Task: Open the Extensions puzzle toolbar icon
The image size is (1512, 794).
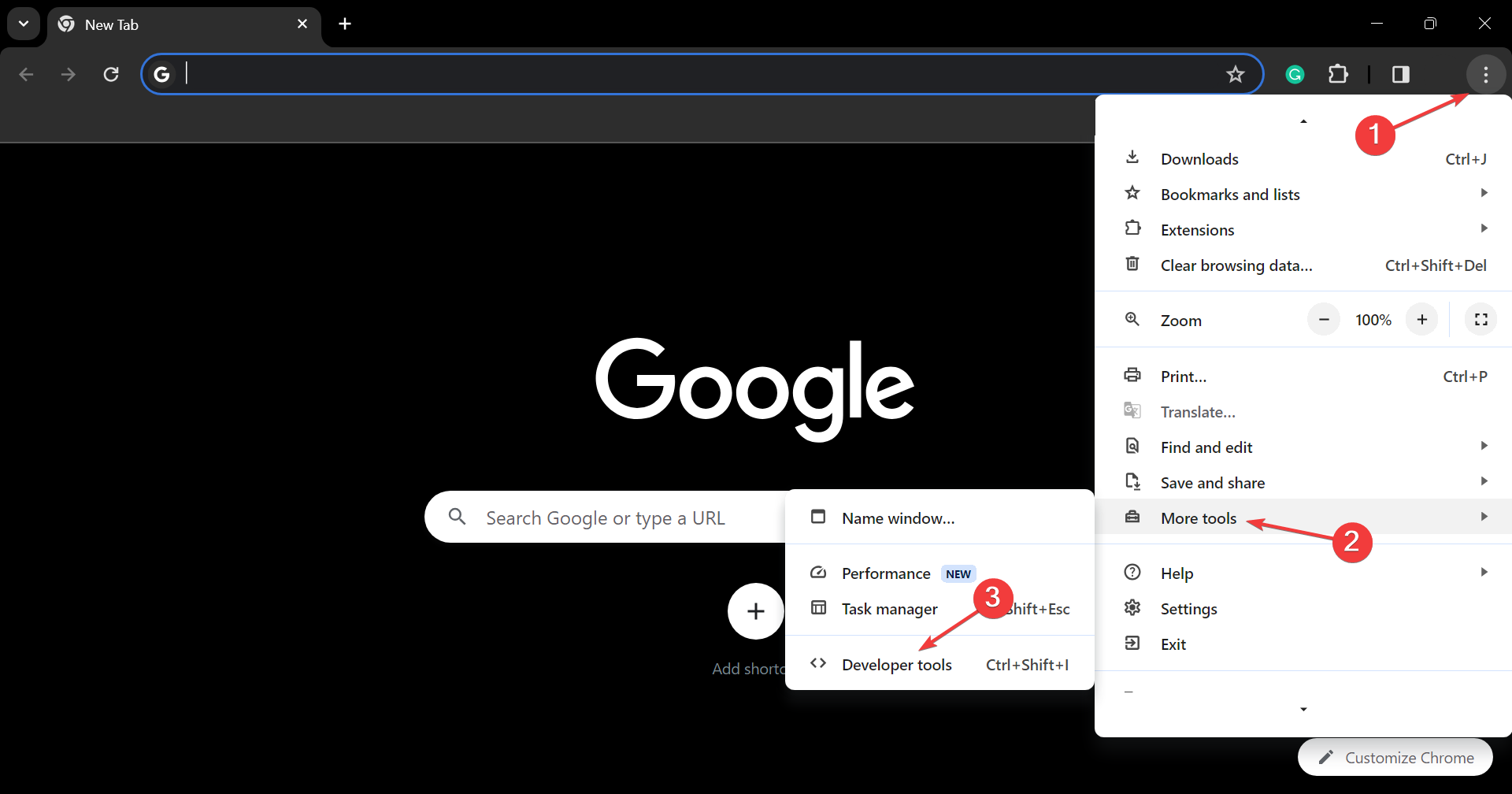Action: pos(1338,75)
